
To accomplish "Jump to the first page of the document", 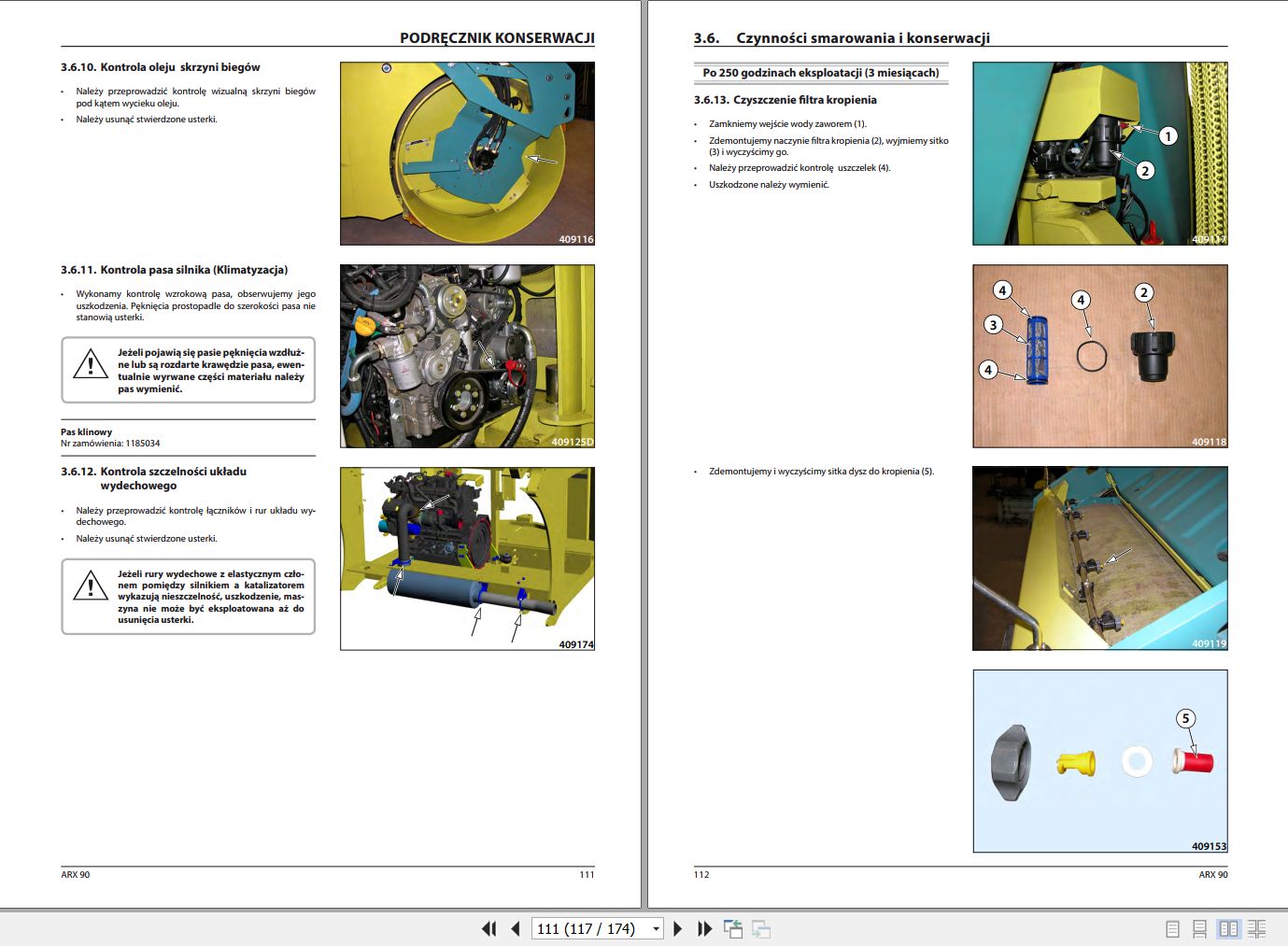I will 488,928.
